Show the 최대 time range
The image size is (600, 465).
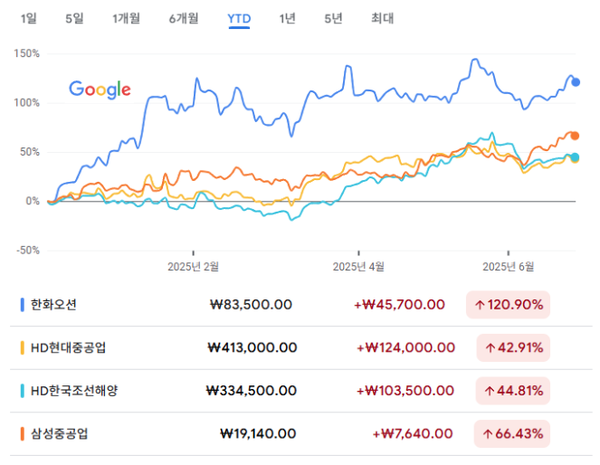pyautogui.click(x=381, y=18)
